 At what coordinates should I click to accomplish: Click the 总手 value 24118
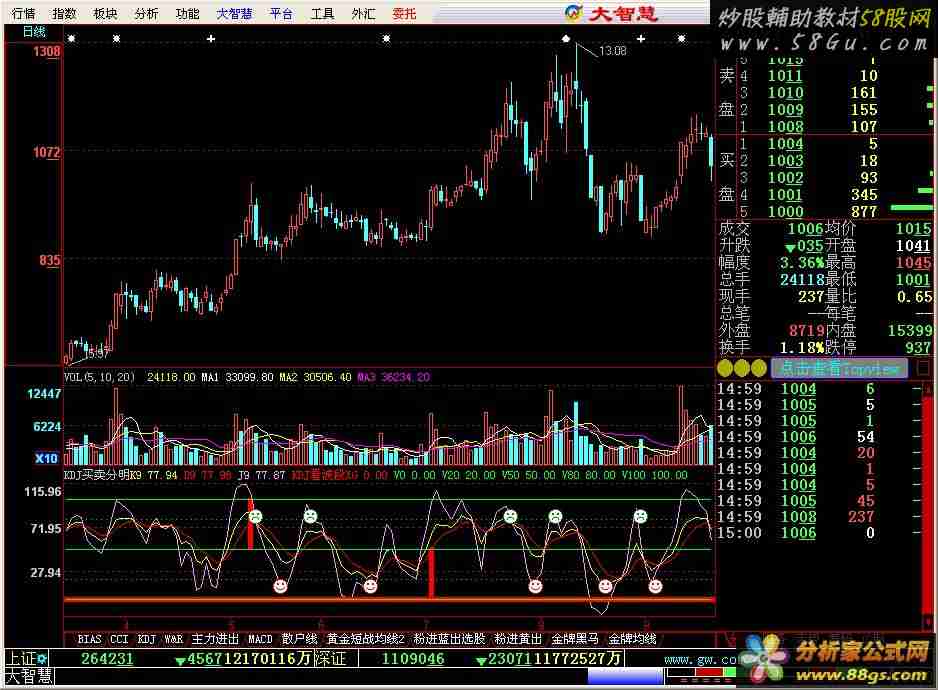click(802, 279)
